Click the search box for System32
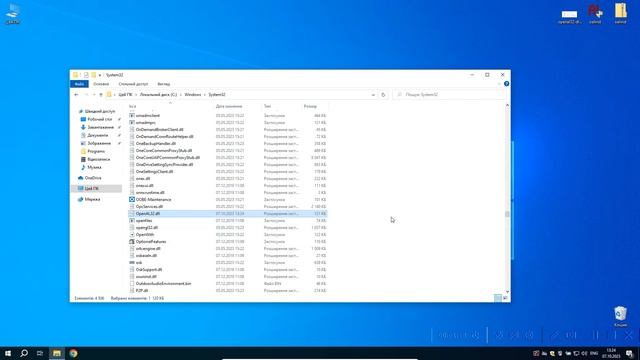Screen dimensions: 640x360 pos(449,95)
